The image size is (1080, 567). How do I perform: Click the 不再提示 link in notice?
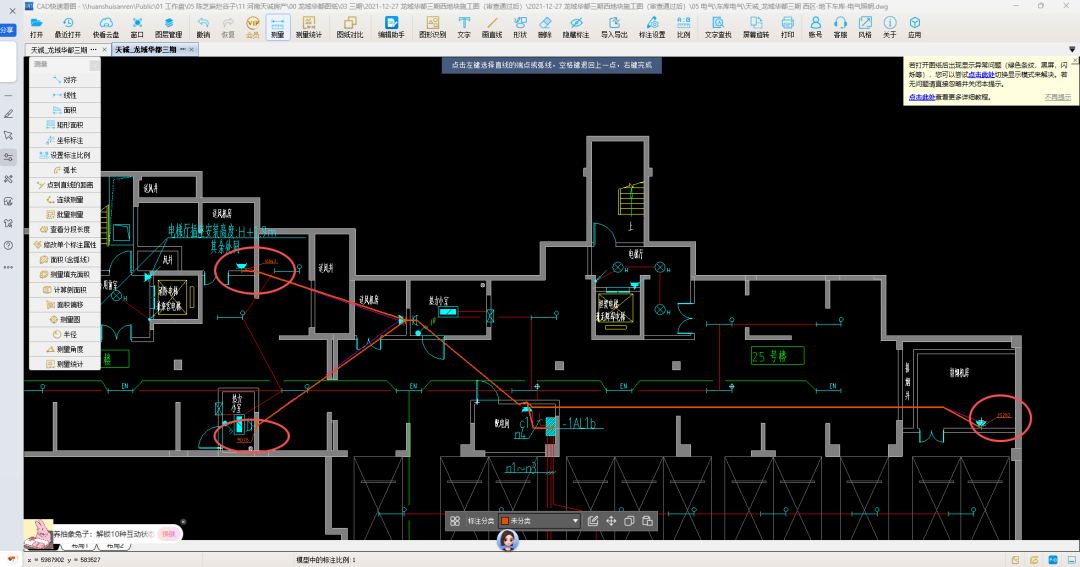[1057, 97]
